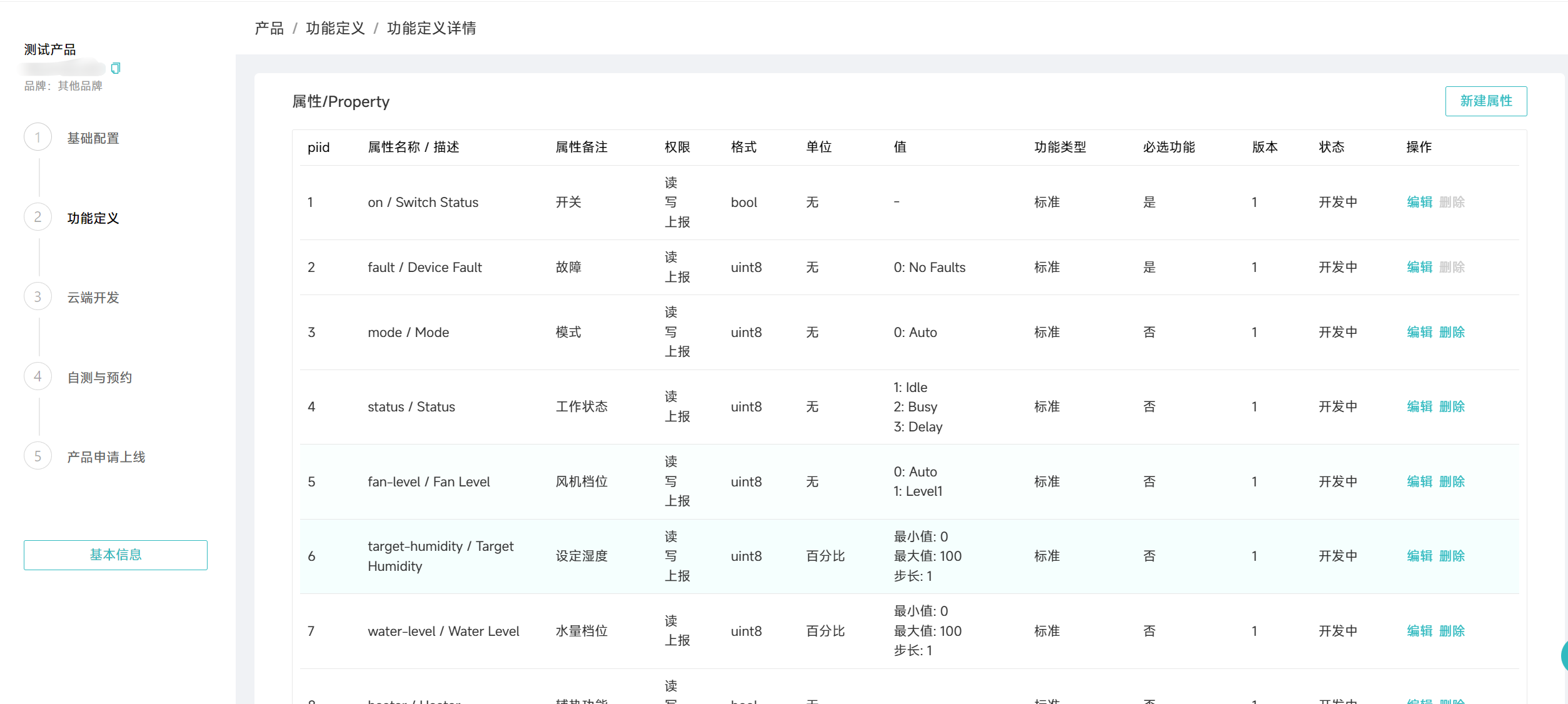This screenshot has height=704, width=1568.
Task: Open the 自测与预约 step
Action: point(99,378)
